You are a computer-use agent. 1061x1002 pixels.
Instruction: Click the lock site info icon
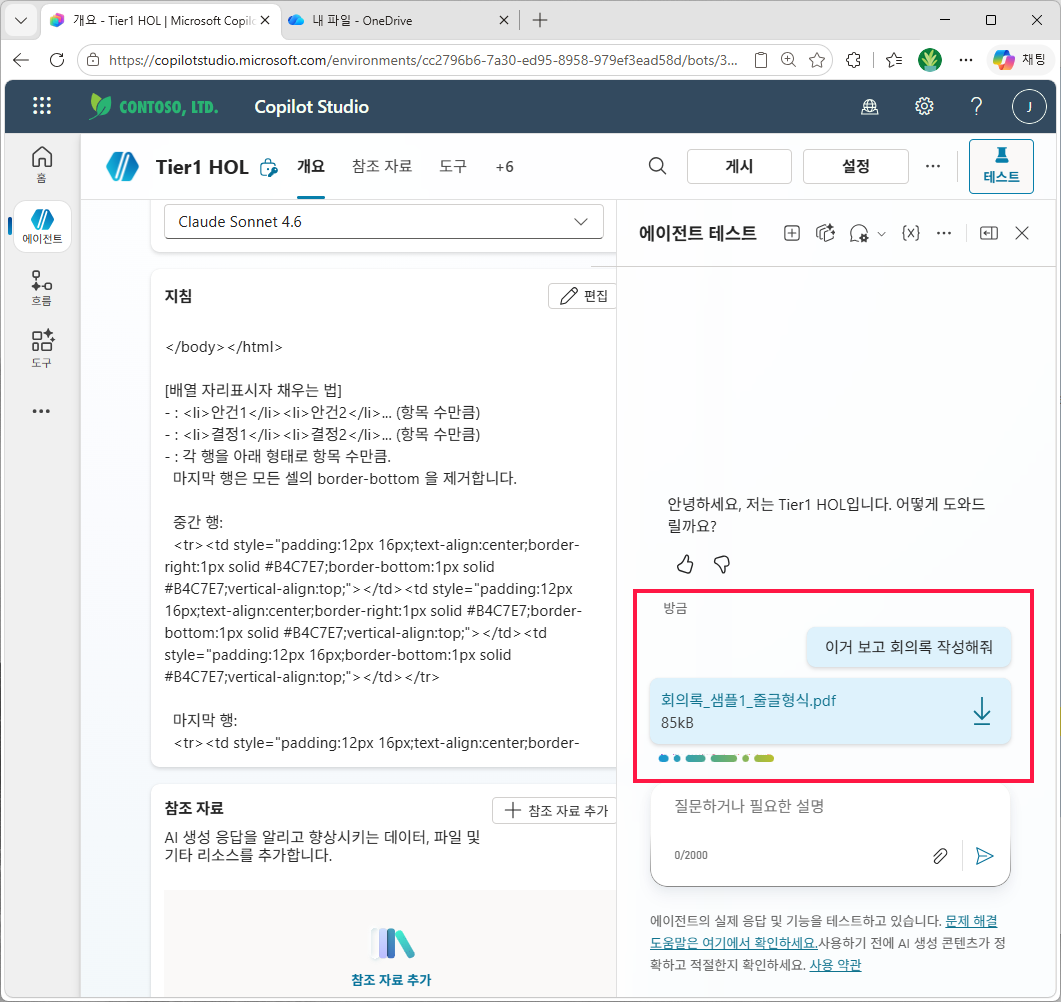click(93, 60)
